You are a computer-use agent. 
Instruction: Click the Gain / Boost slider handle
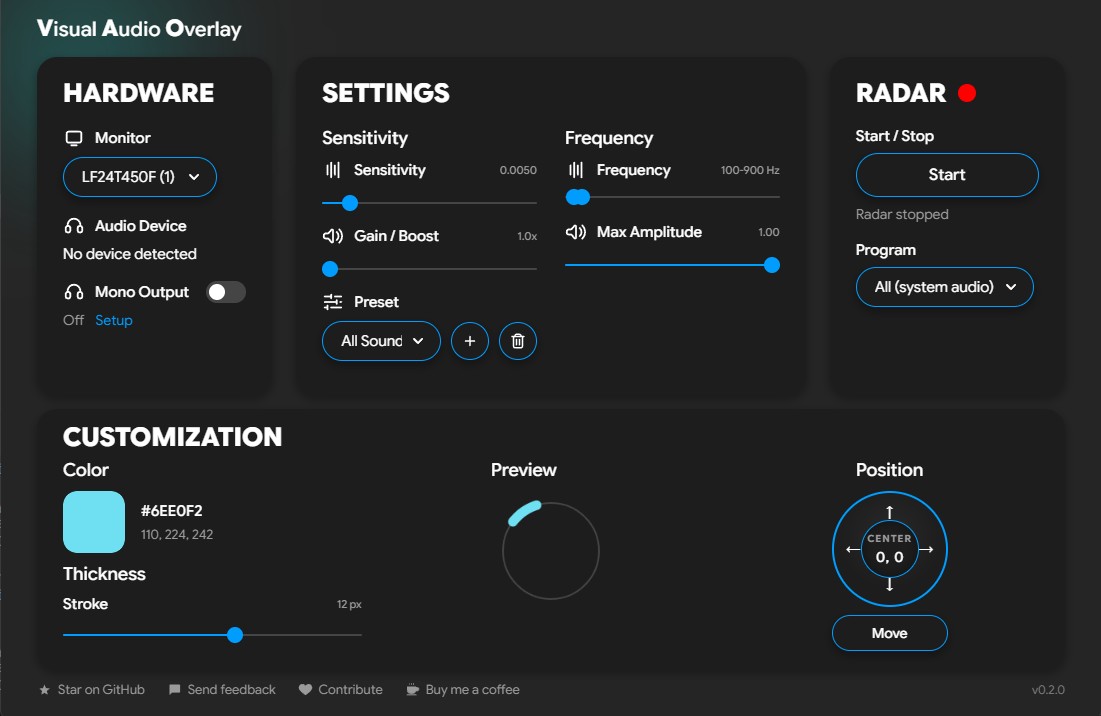click(x=330, y=269)
